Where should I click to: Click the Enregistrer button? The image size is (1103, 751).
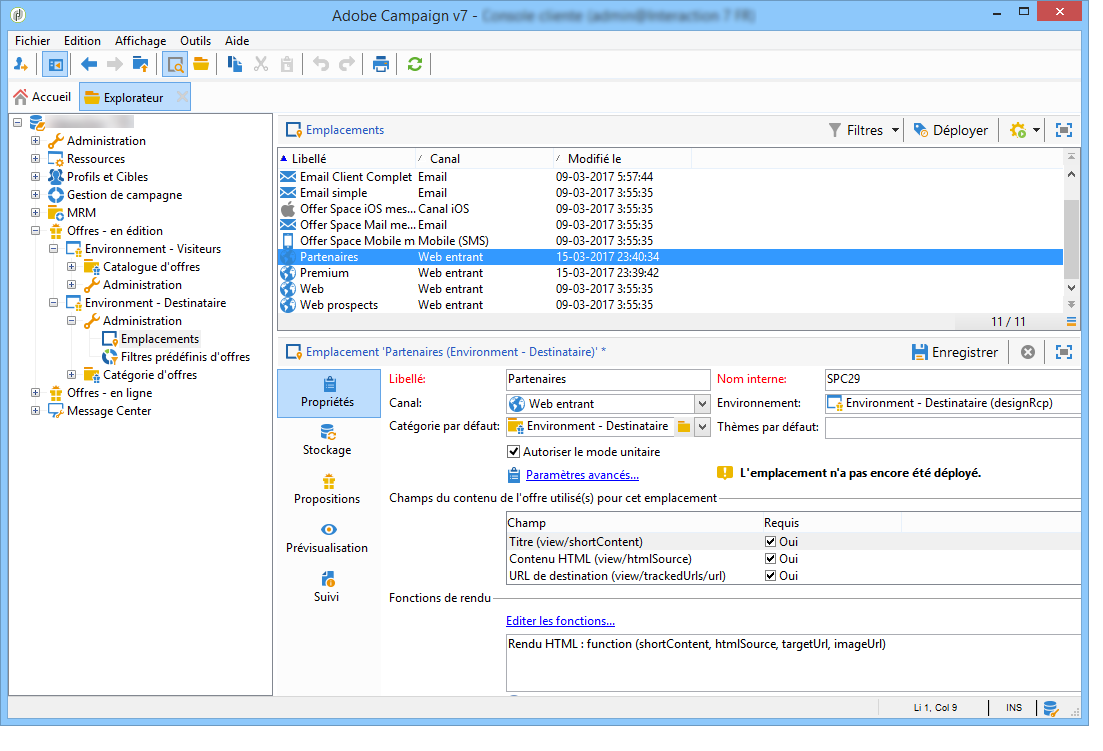click(x=955, y=352)
